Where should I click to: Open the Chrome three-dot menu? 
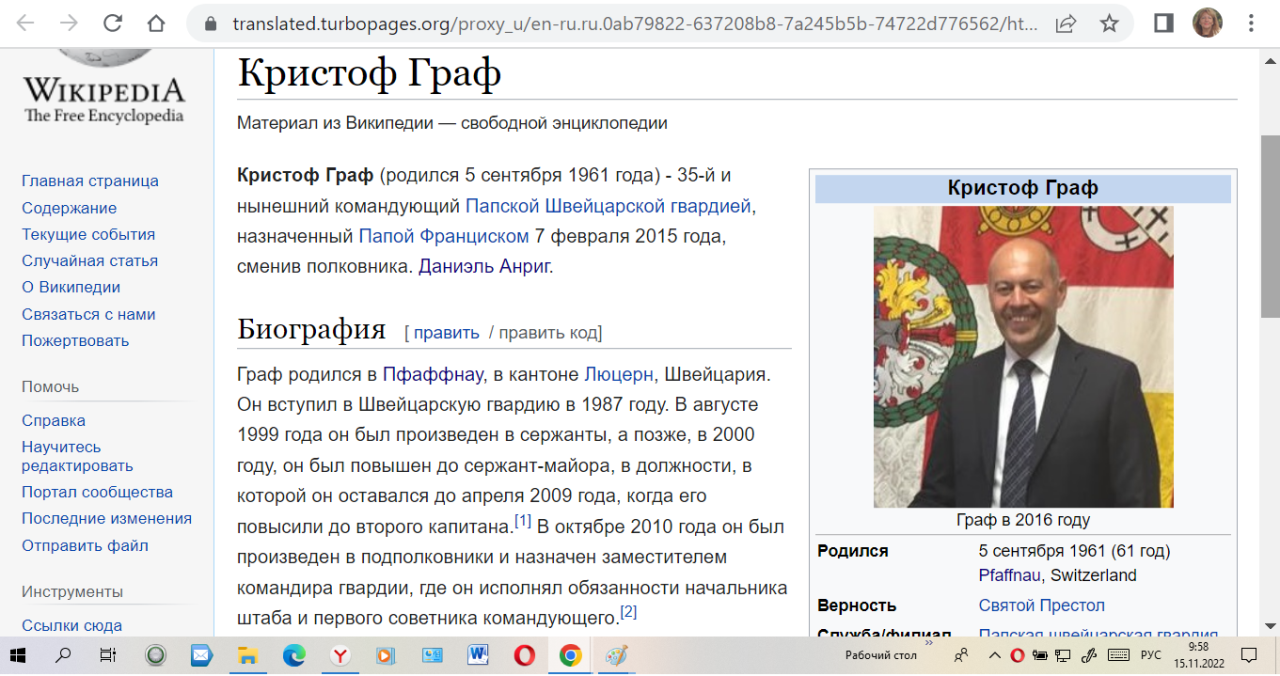[x=1252, y=23]
